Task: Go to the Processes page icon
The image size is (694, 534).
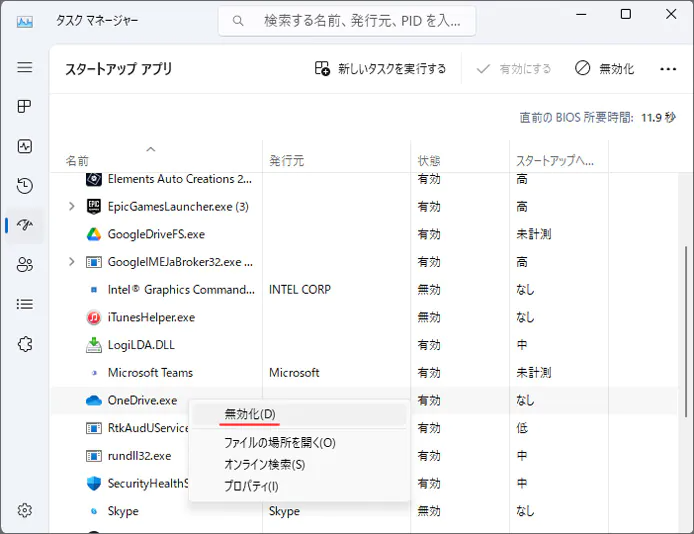Action: (25, 106)
